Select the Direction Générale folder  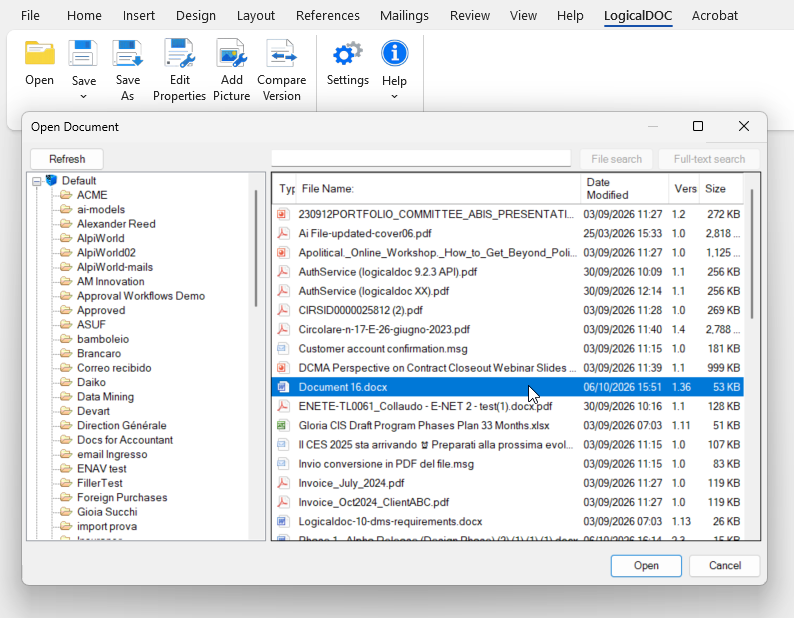122,426
